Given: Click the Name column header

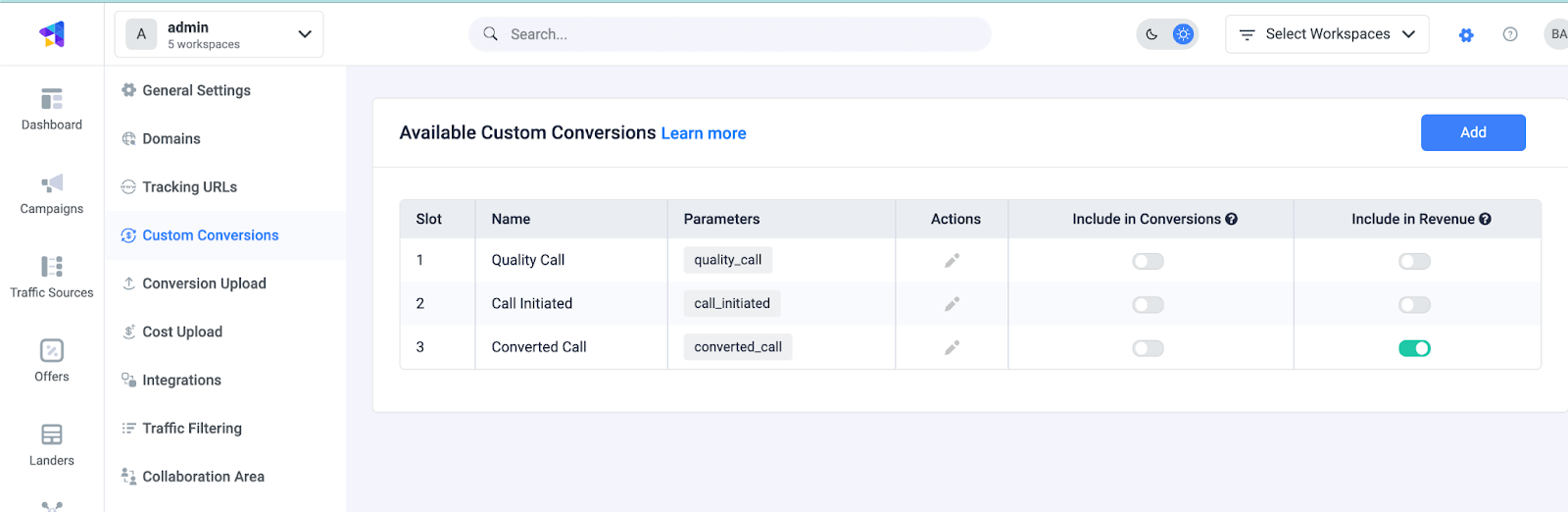Looking at the screenshot, I should click(571, 219).
